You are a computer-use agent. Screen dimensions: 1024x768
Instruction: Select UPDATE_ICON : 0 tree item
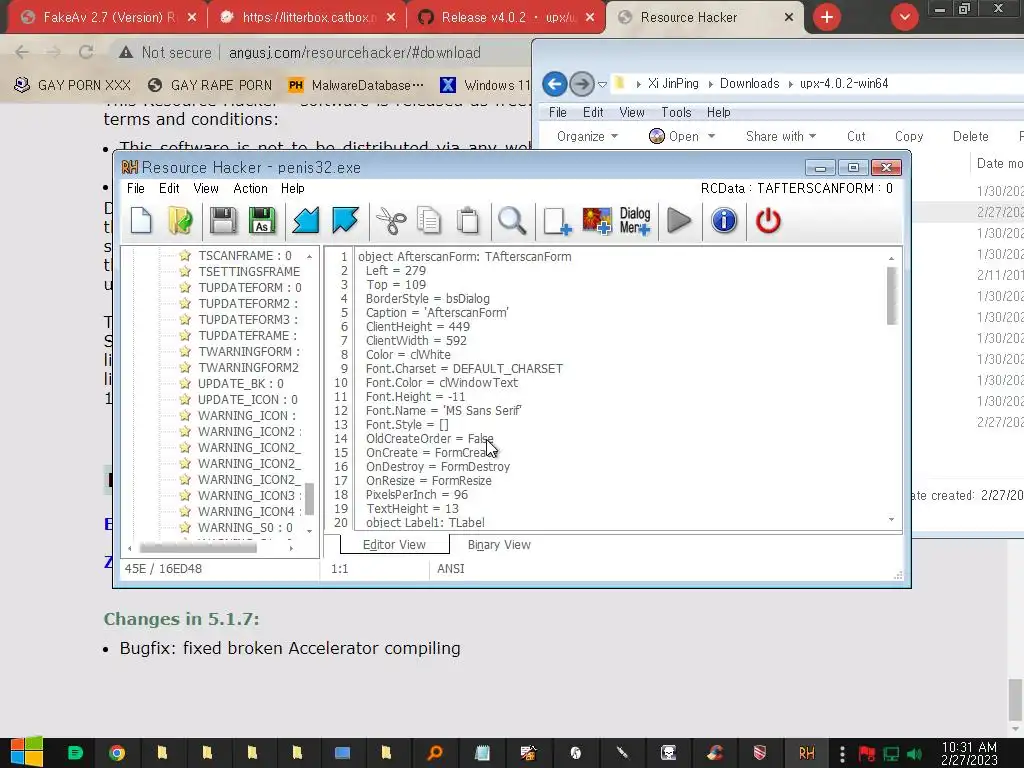point(248,400)
